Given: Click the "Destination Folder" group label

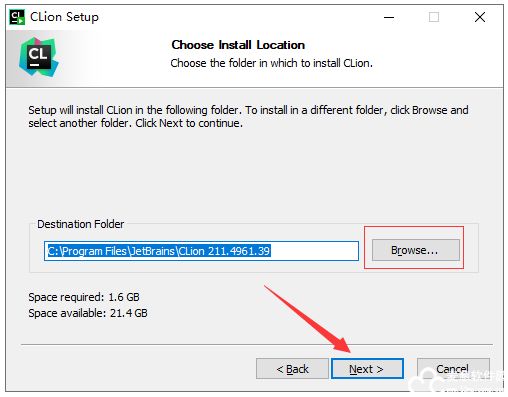Looking at the screenshot, I should [80, 224].
